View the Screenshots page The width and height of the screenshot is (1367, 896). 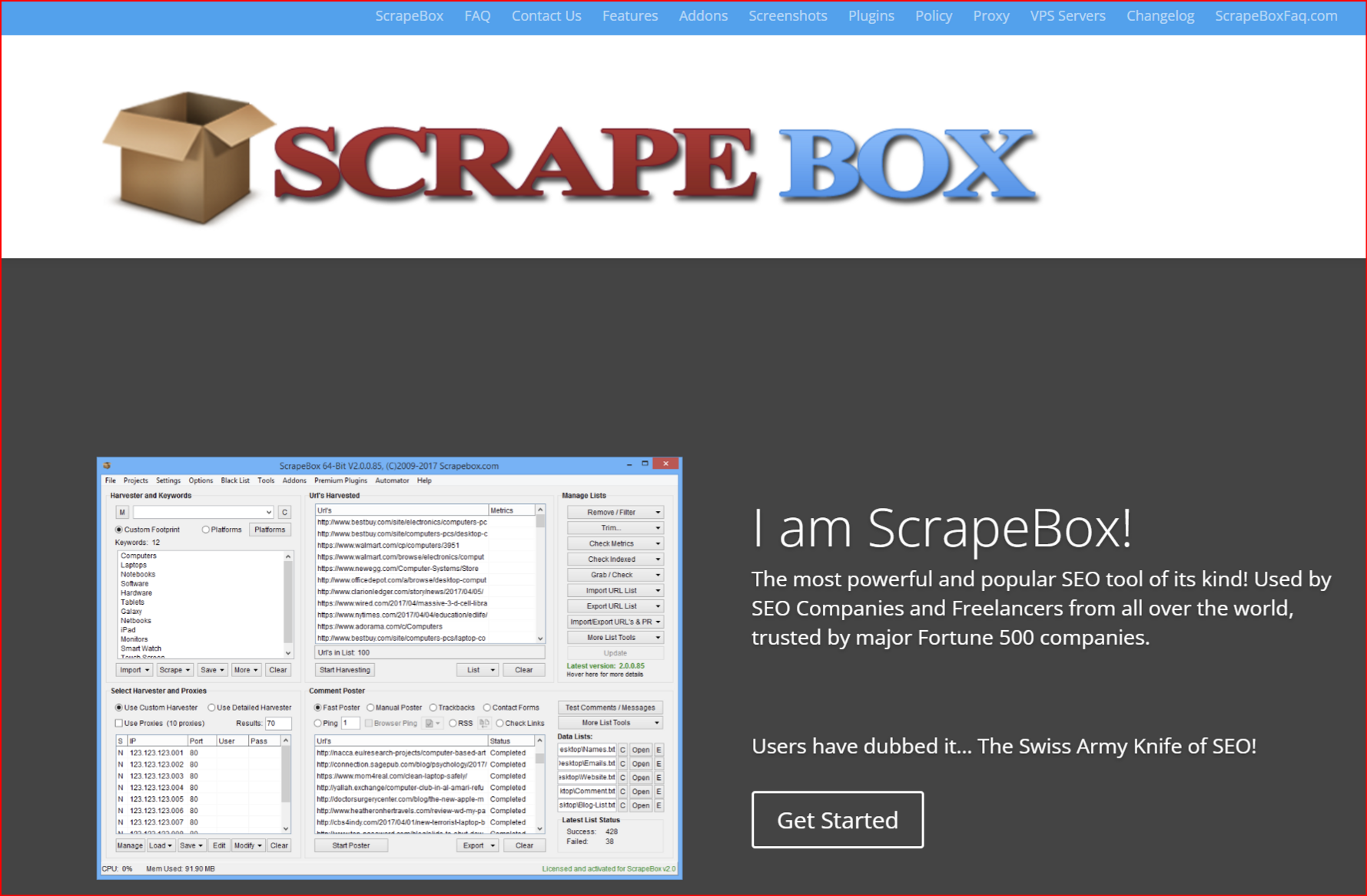tap(788, 15)
